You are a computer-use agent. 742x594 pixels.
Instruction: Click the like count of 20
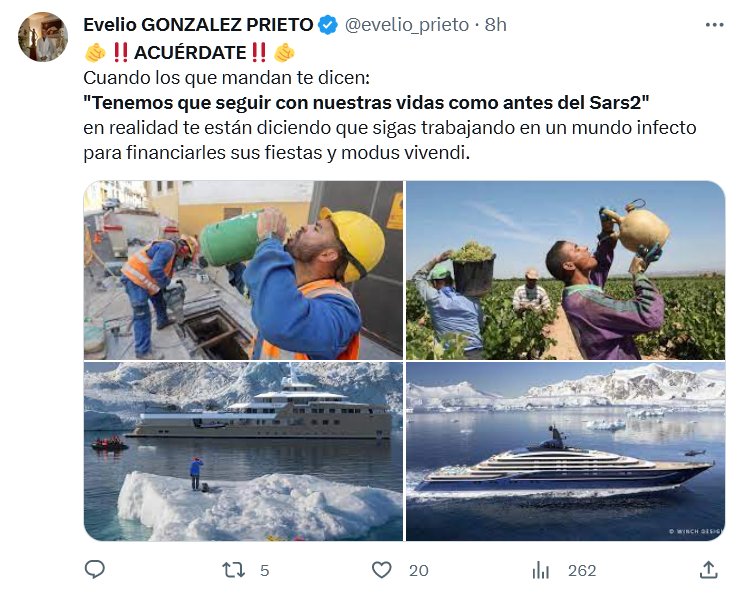[419, 571]
